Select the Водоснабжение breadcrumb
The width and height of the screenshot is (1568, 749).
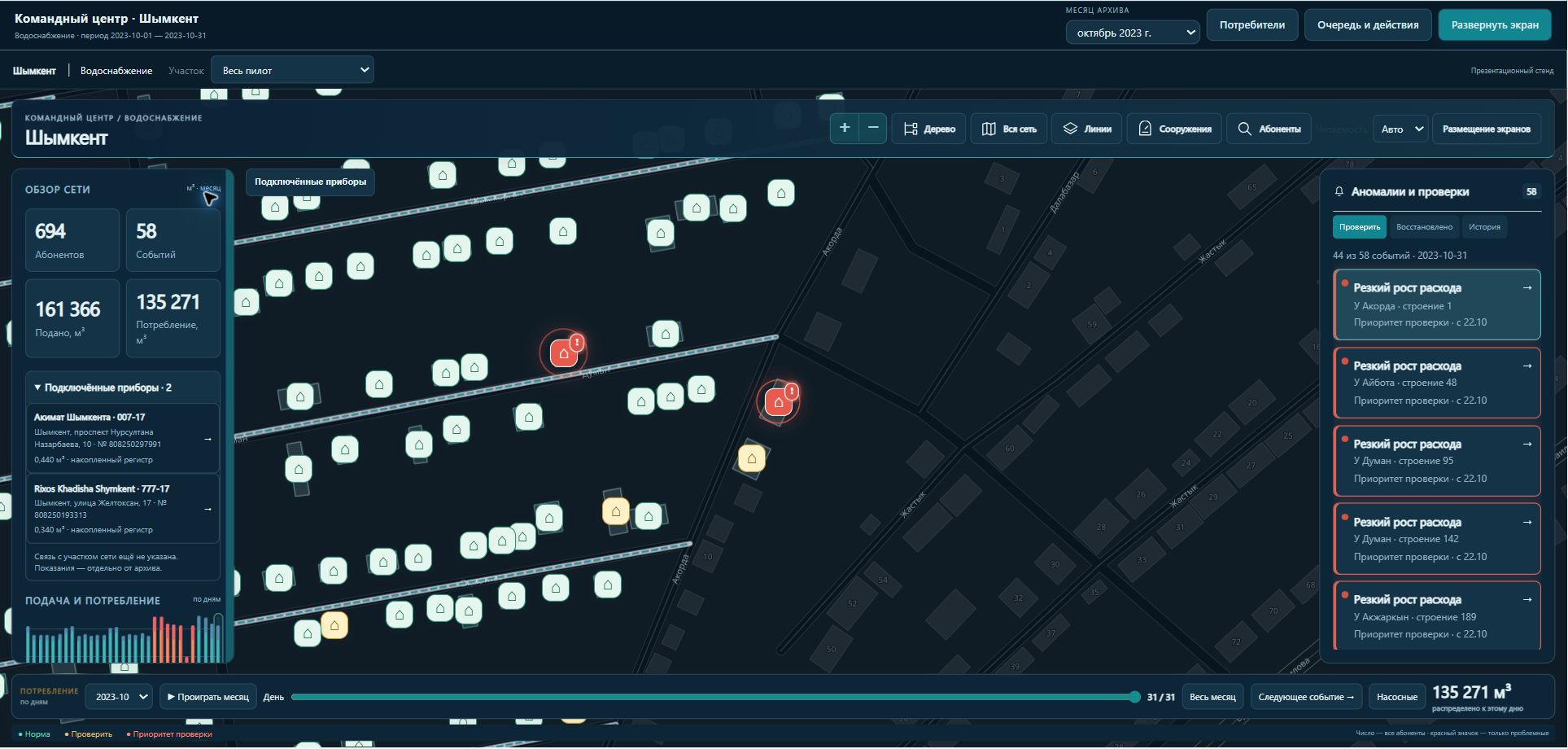point(116,71)
